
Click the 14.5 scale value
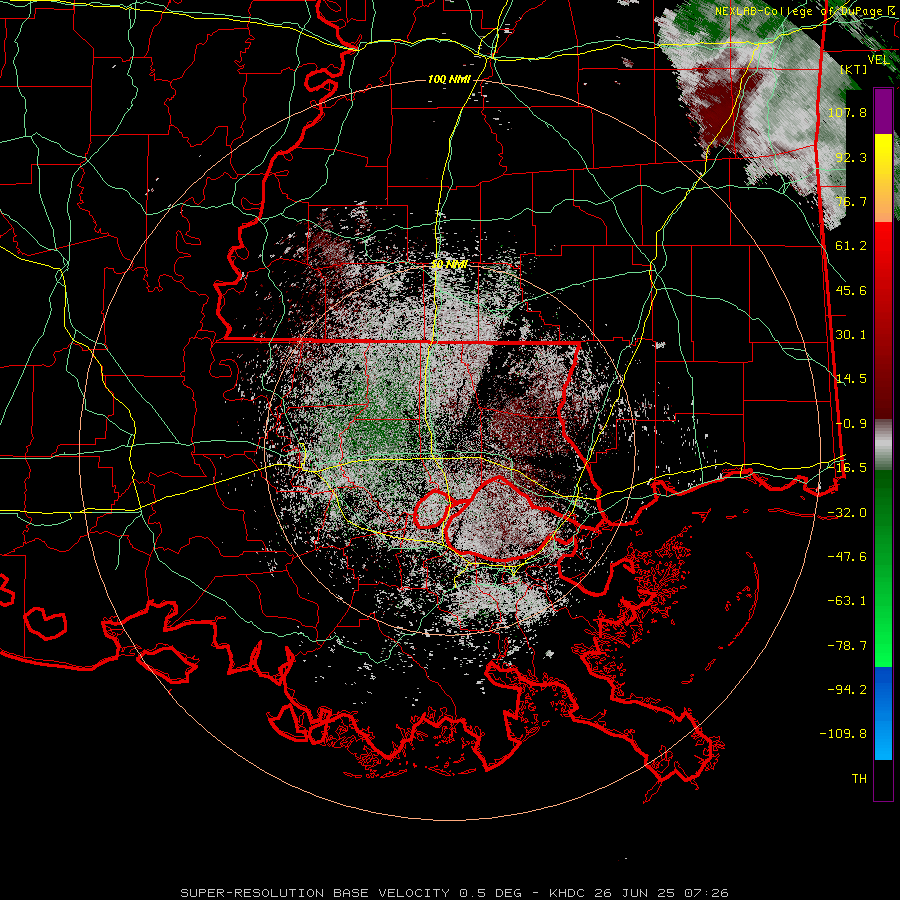[851, 379]
